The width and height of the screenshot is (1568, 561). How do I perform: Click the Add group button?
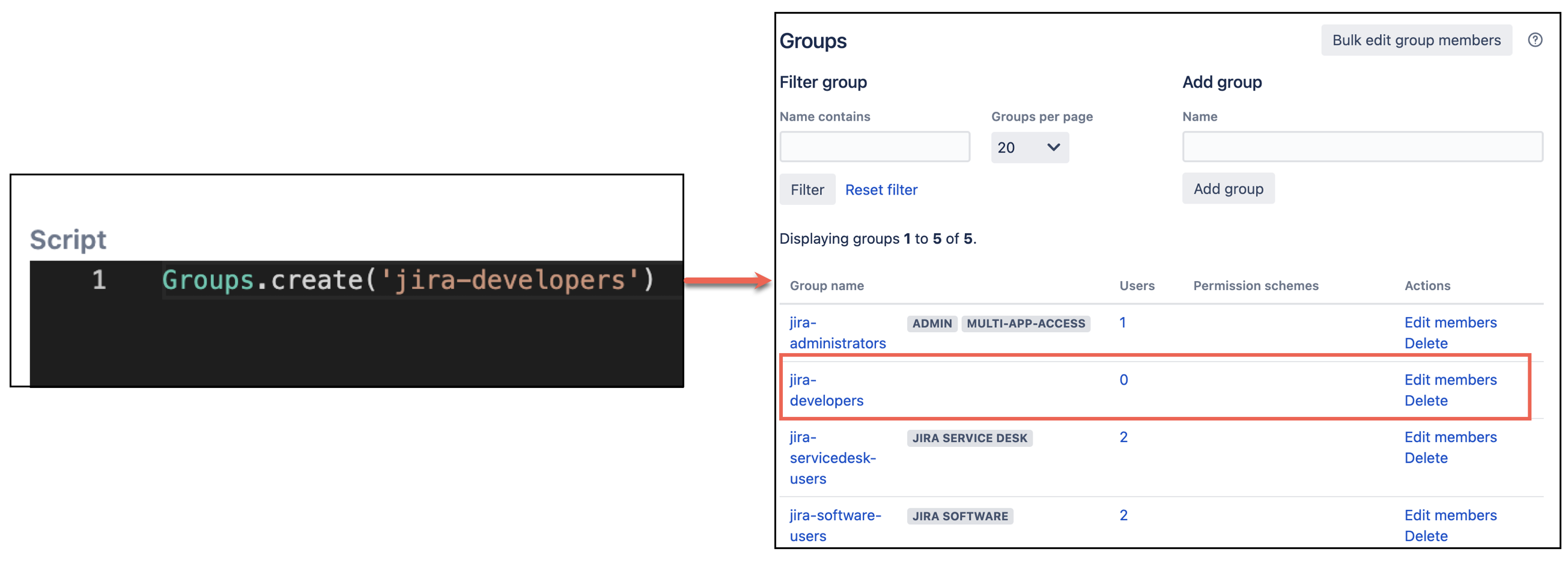click(1228, 189)
